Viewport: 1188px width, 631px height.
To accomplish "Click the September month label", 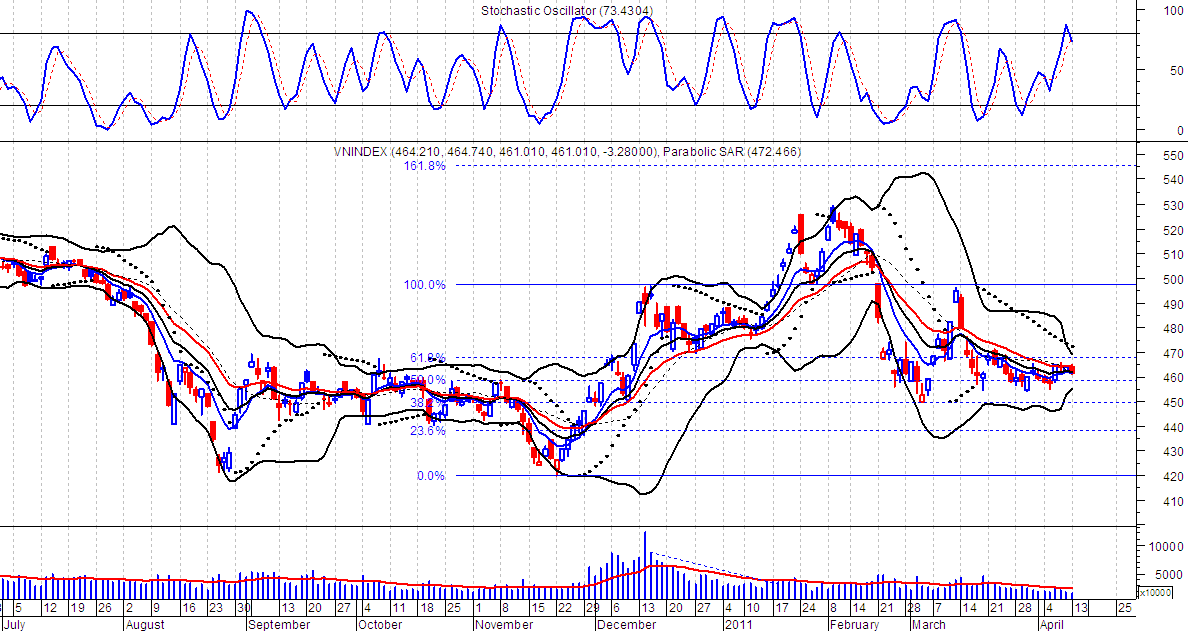I will coord(279,624).
